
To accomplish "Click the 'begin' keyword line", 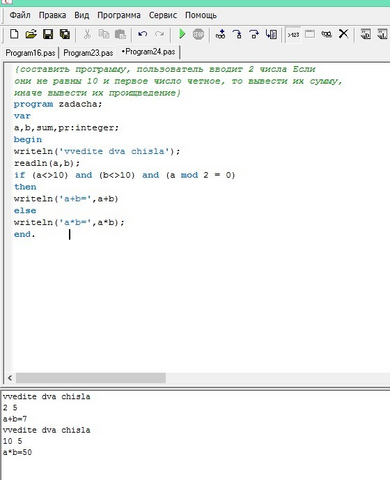I will [x=28, y=140].
